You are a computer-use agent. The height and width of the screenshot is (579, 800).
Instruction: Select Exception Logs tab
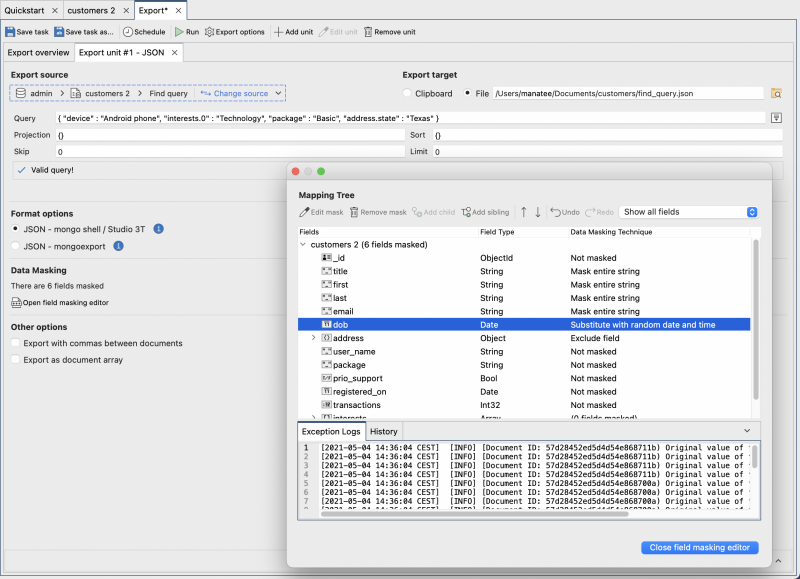click(x=331, y=432)
